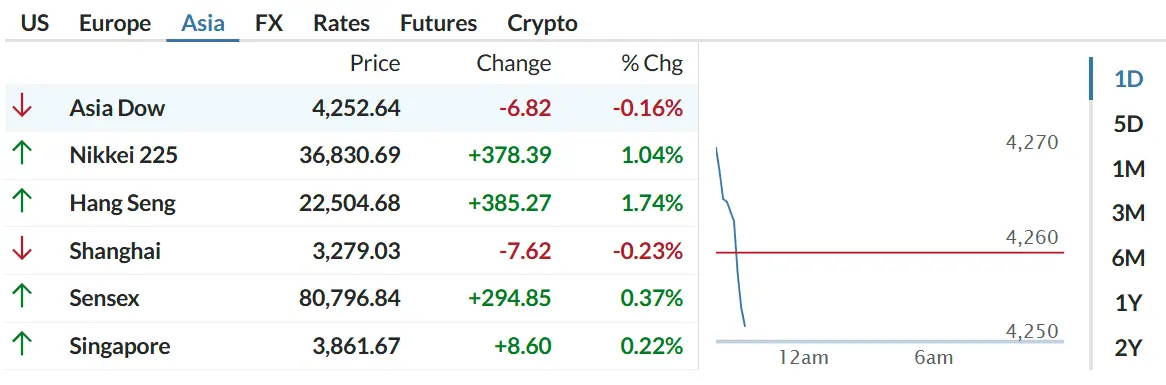Click the blue Asia Dow chart line

tap(731, 236)
